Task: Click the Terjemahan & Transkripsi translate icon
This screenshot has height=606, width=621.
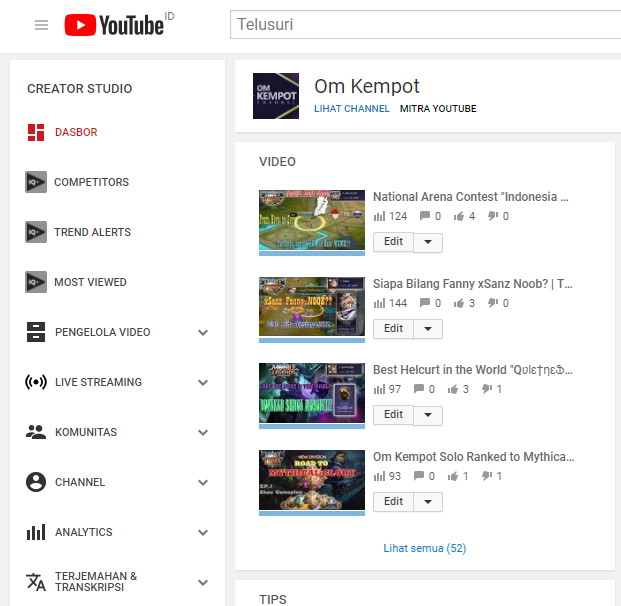Action: [x=36, y=582]
